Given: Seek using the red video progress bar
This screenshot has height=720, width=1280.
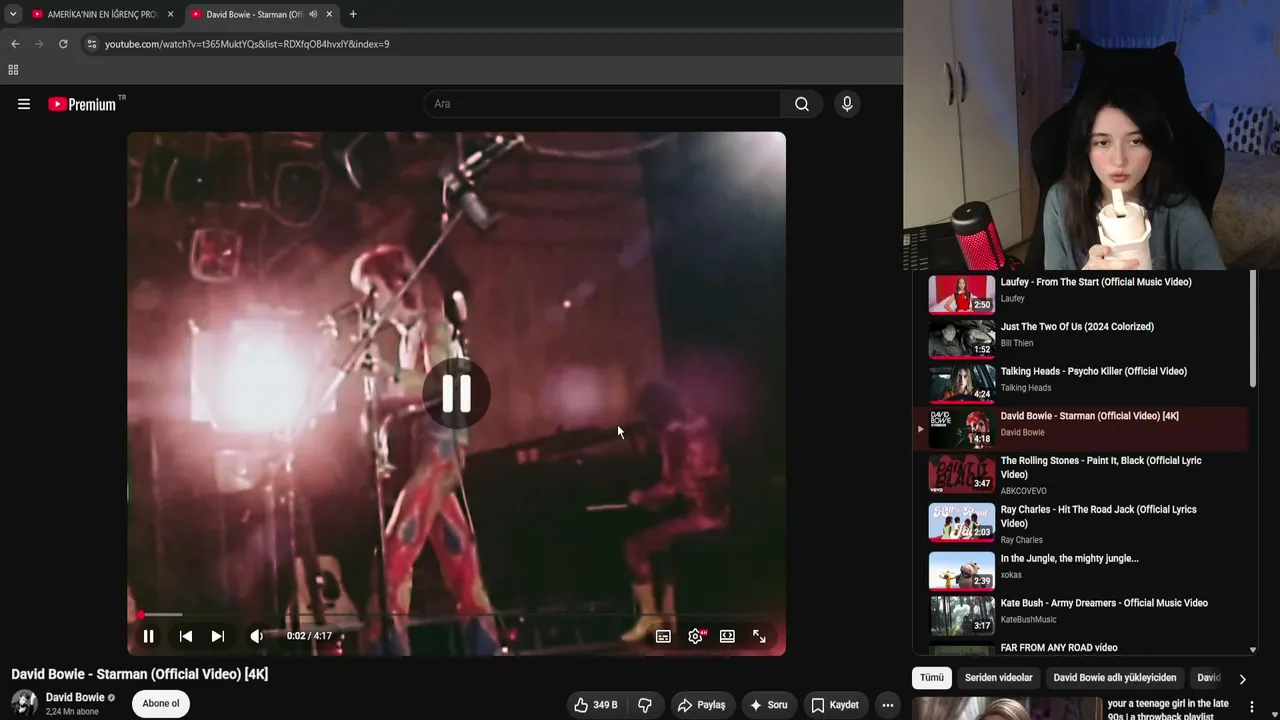Looking at the screenshot, I should [456, 615].
